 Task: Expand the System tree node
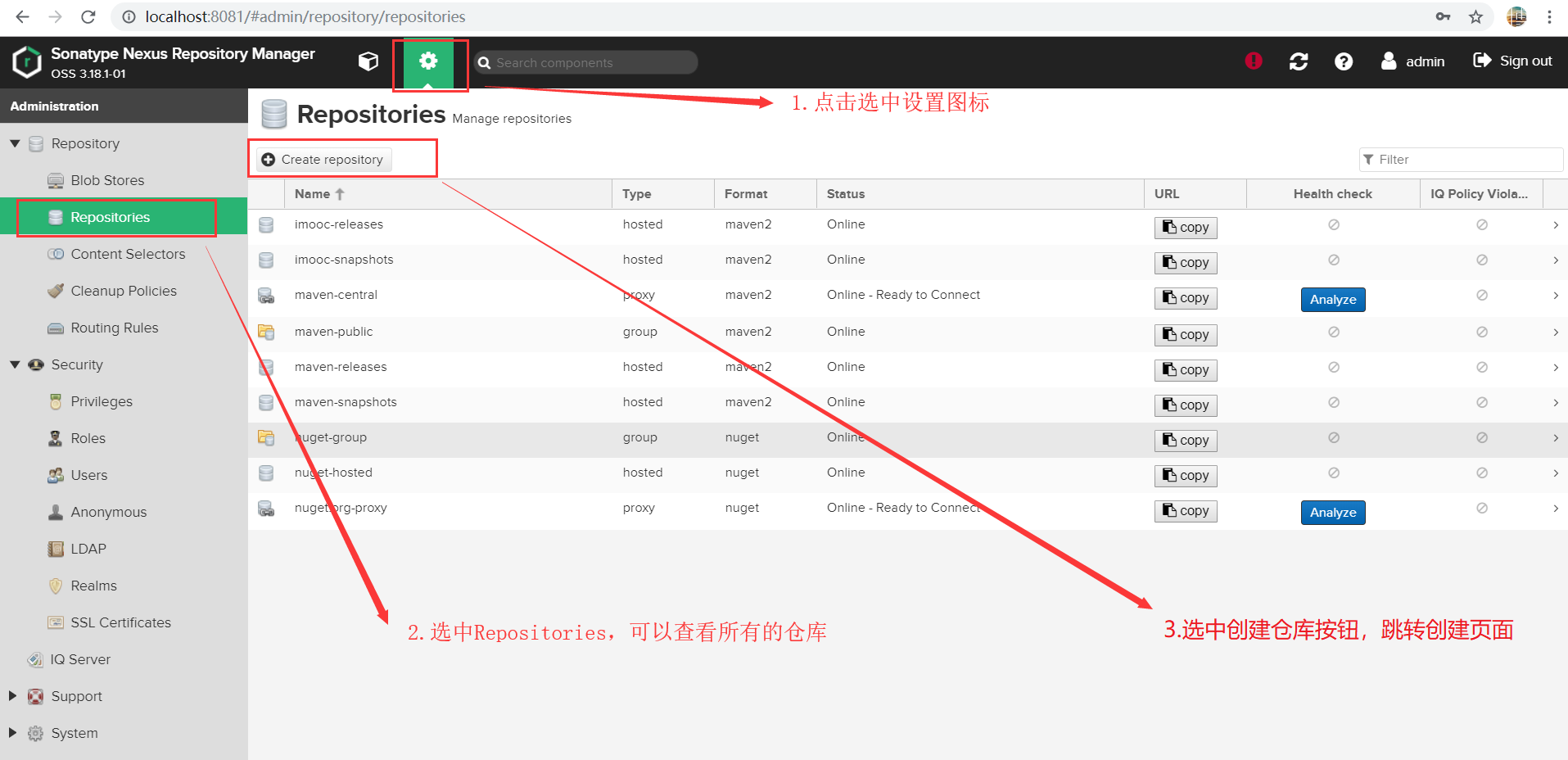coord(13,733)
